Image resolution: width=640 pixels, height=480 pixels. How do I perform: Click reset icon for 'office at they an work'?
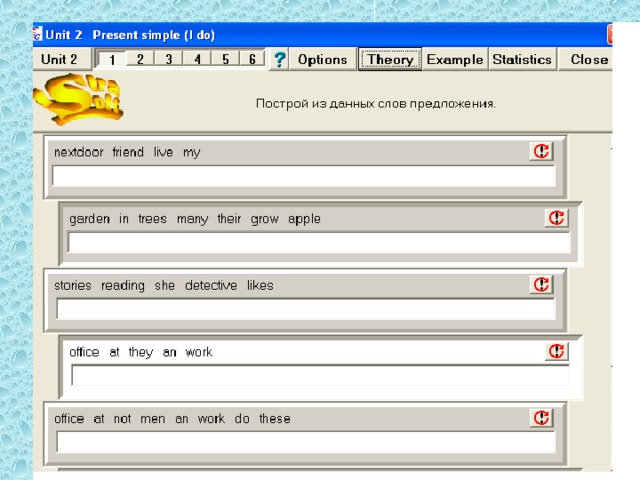pos(556,351)
